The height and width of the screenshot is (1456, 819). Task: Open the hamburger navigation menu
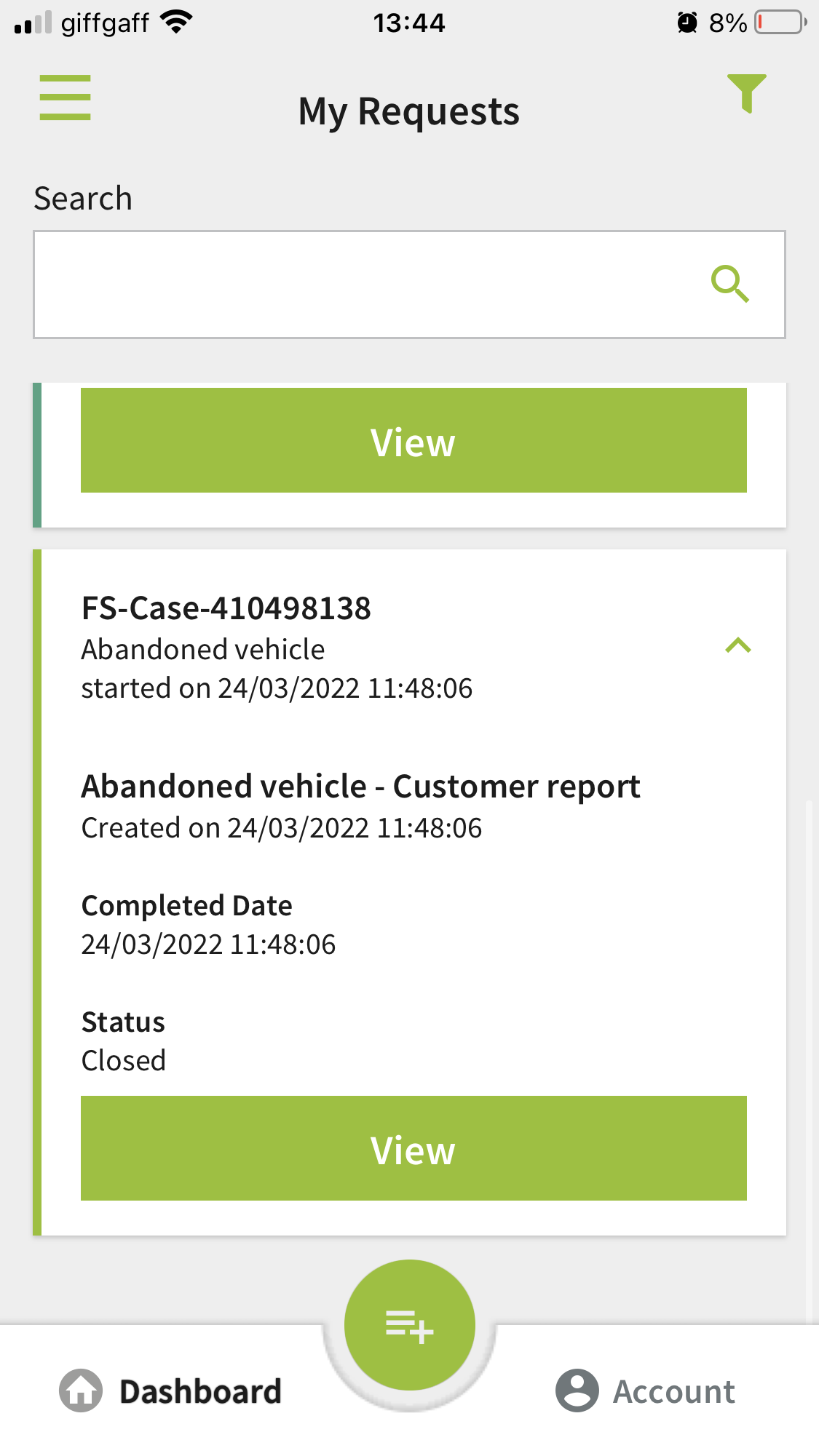pos(65,98)
